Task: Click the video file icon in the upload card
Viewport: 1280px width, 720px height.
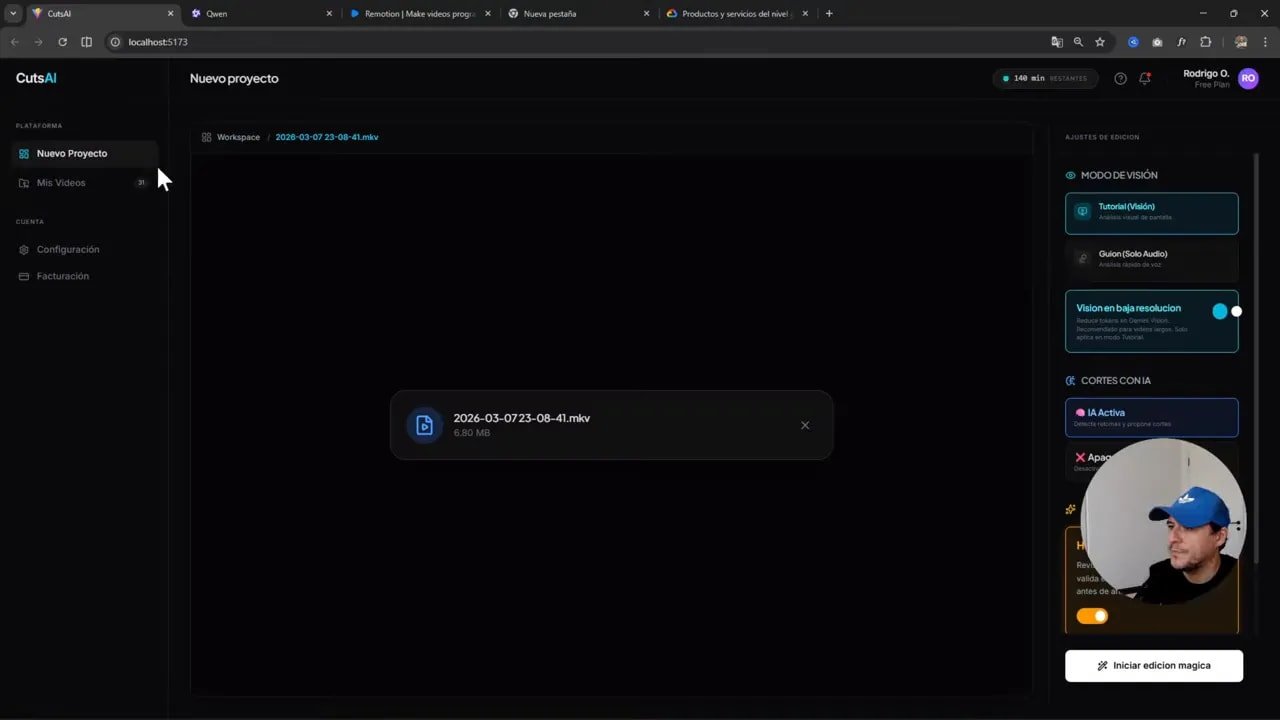Action: [x=424, y=425]
